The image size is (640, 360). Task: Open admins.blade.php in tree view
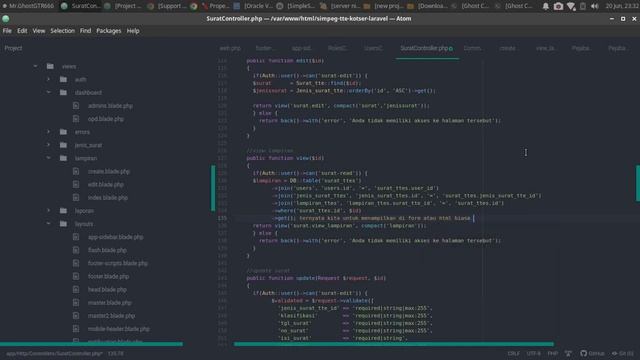(x=110, y=106)
